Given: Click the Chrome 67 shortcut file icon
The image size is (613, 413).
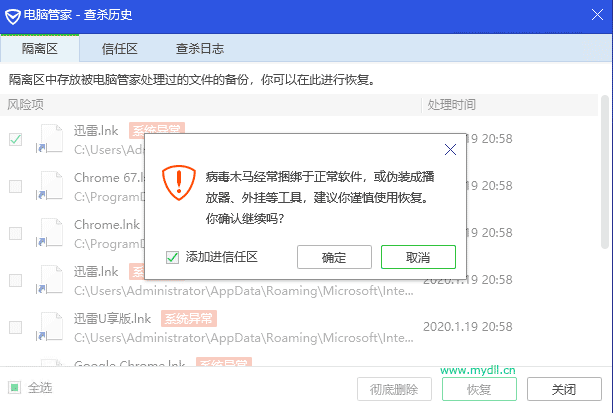Looking at the screenshot, I should pyautogui.click(x=50, y=186).
